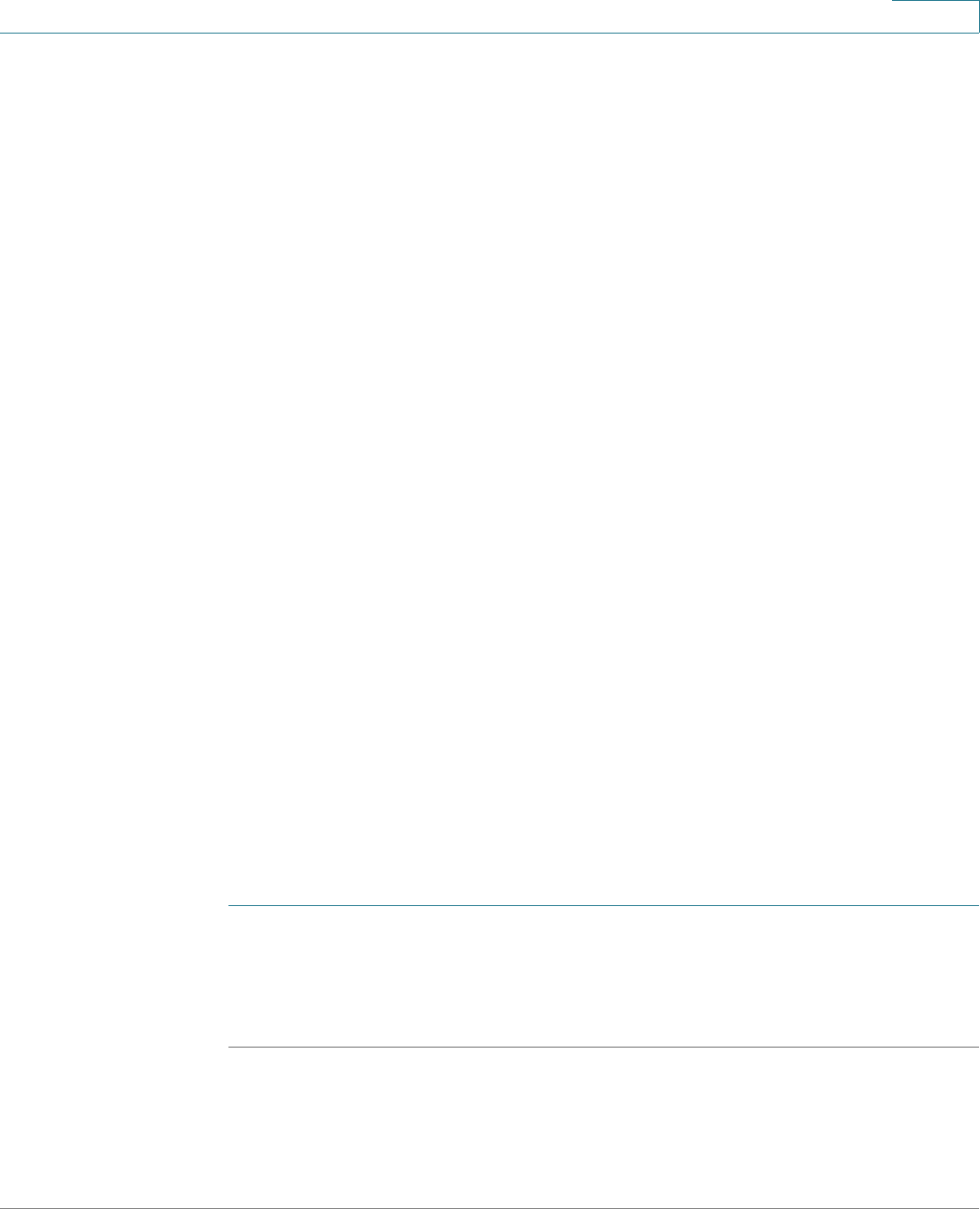The height and width of the screenshot is (1209, 980).
Task: Click the left end of the top header line
Action: pos(5,33)
